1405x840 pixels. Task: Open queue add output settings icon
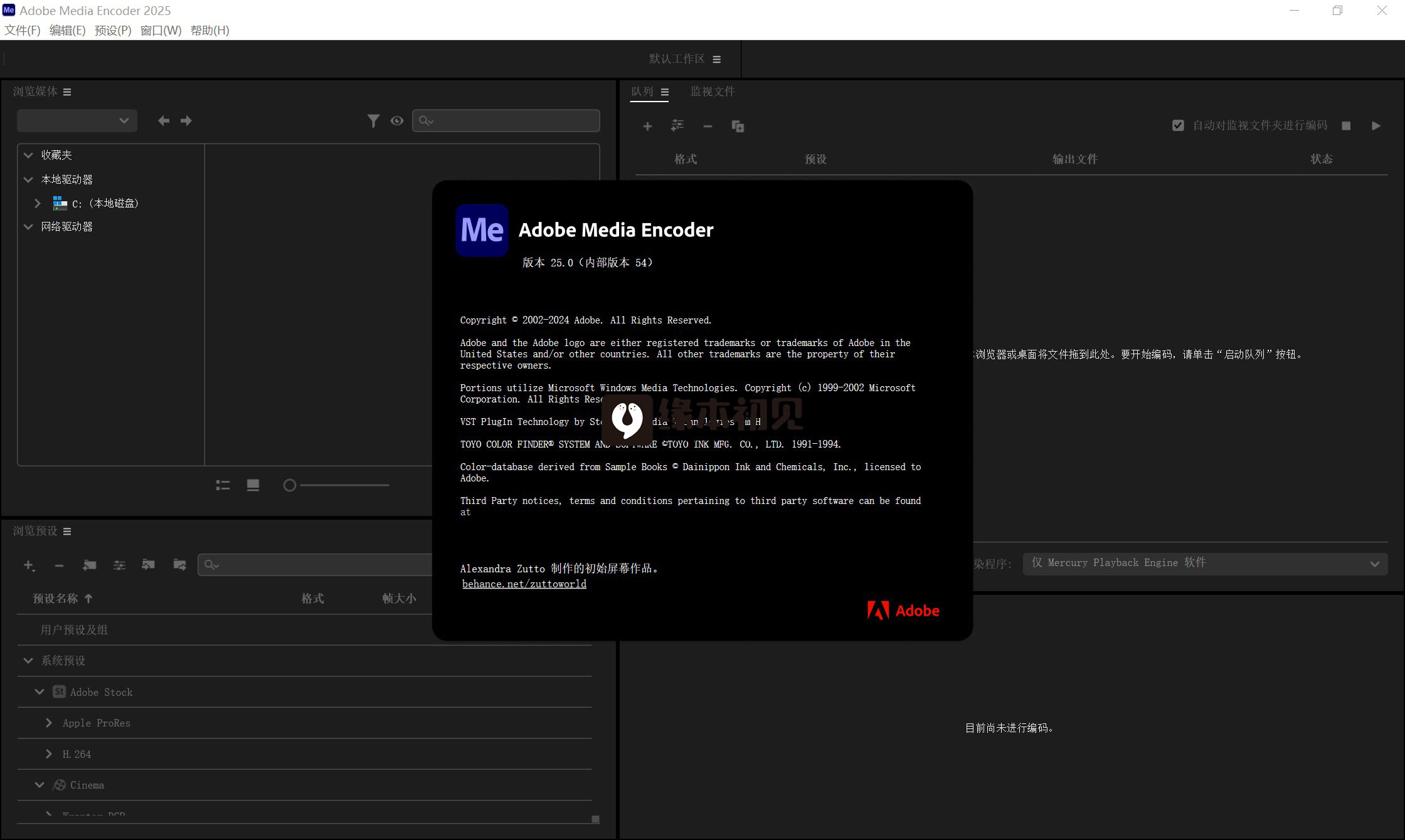click(677, 125)
